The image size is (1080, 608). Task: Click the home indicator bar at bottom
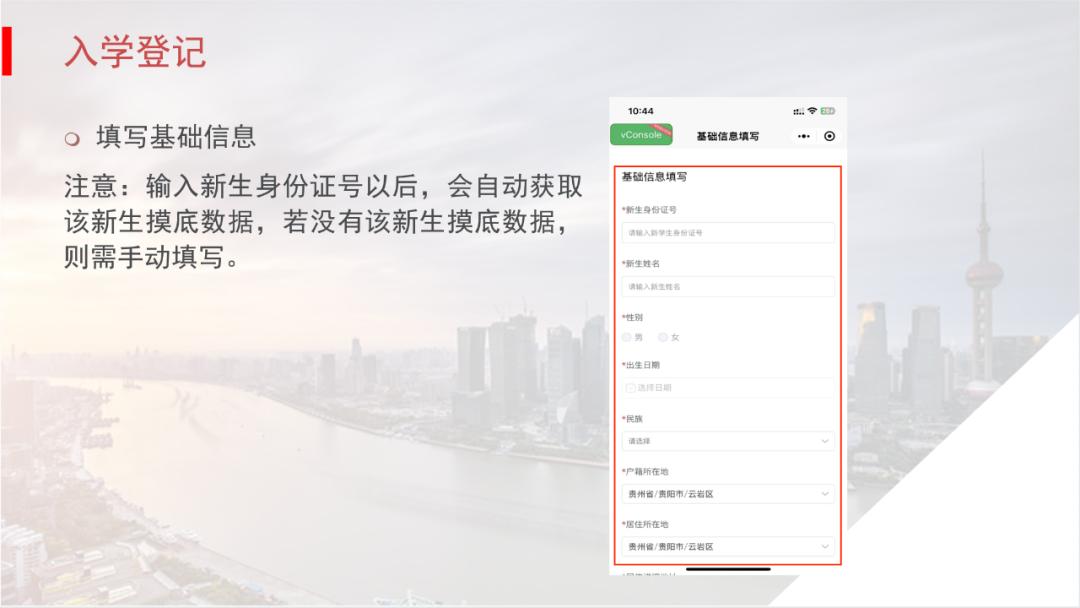tap(729, 569)
